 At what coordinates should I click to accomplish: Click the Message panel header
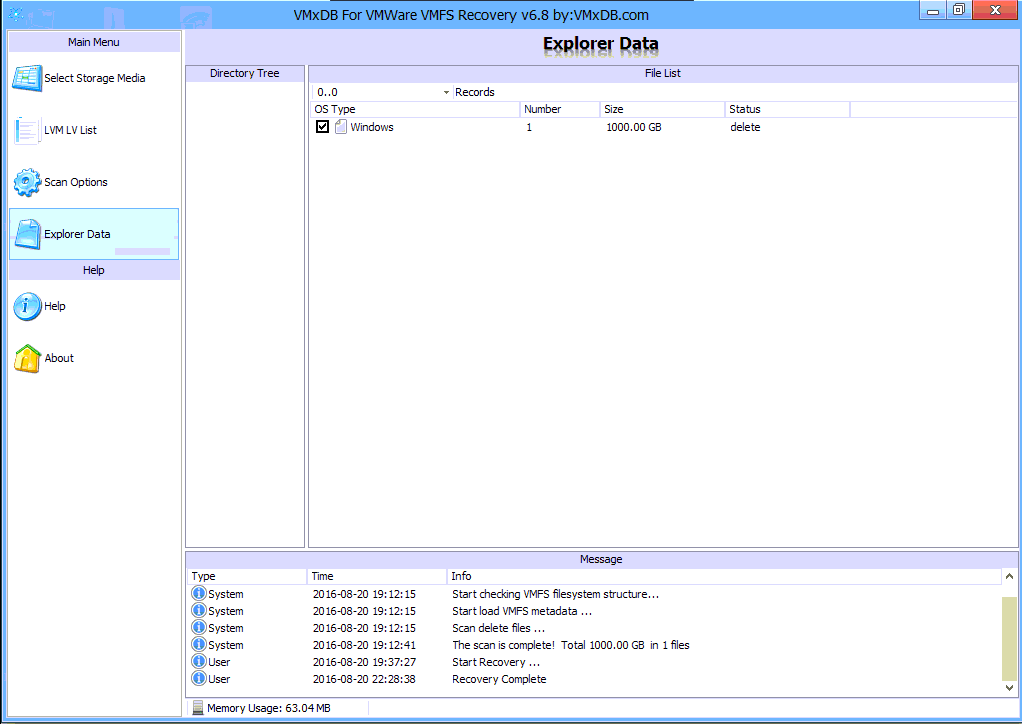coord(601,559)
